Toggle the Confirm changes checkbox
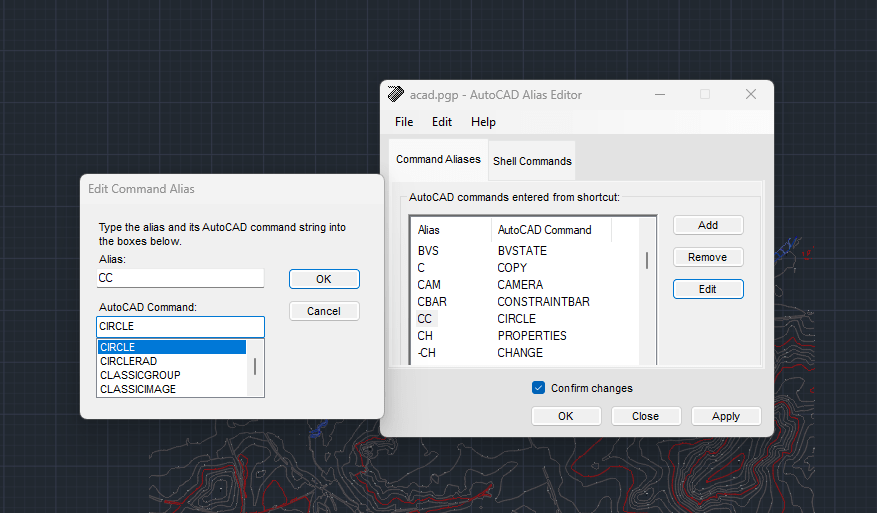The height and width of the screenshot is (513, 877). click(x=539, y=388)
